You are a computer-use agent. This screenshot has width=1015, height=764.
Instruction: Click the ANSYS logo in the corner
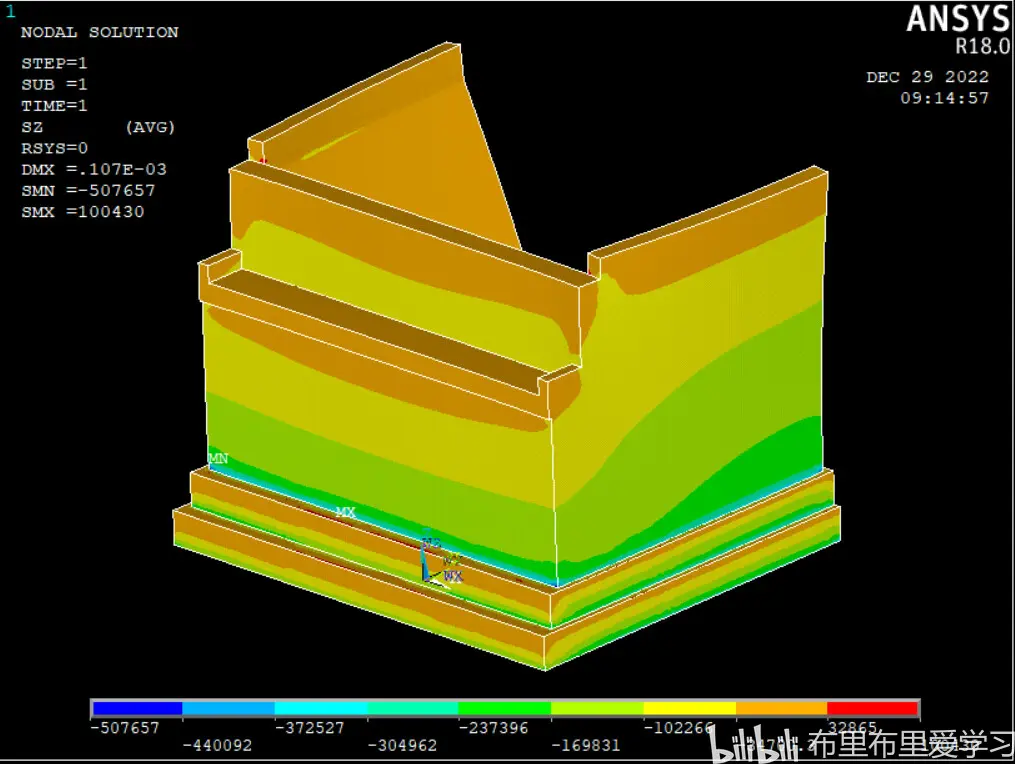click(x=958, y=18)
